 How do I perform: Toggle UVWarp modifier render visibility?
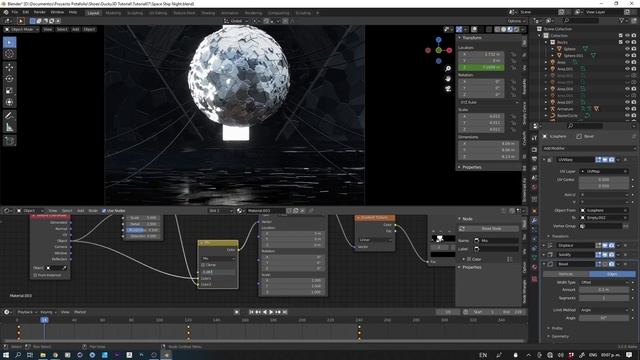coord(611,160)
